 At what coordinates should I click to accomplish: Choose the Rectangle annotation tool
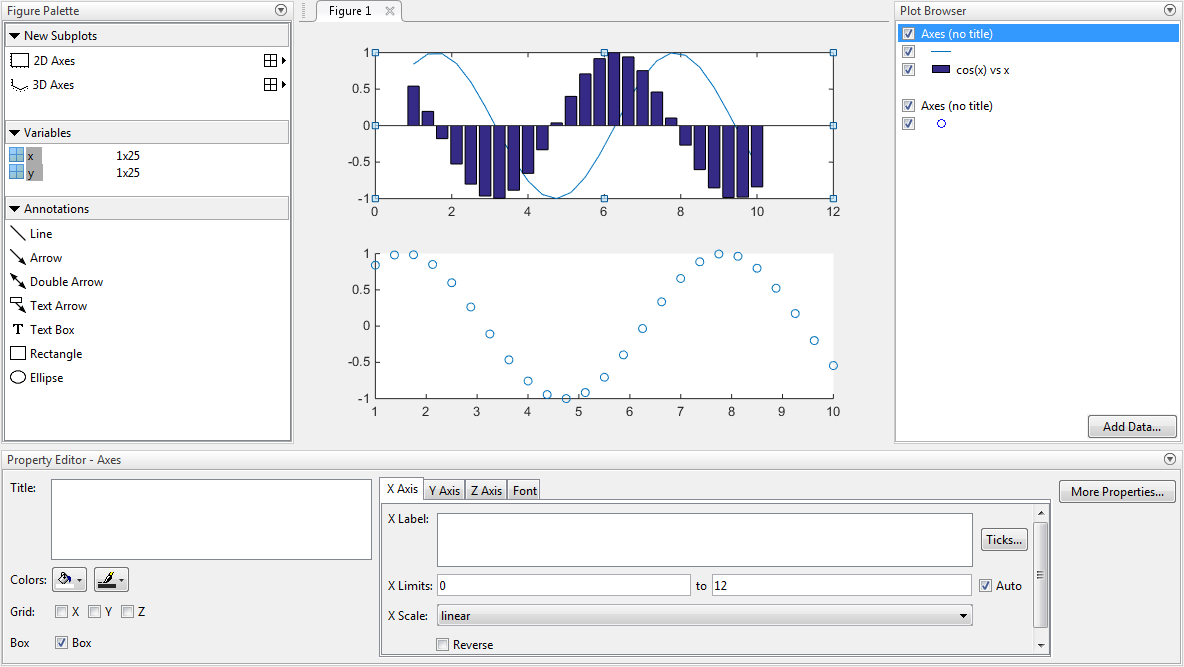click(x=46, y=354)
